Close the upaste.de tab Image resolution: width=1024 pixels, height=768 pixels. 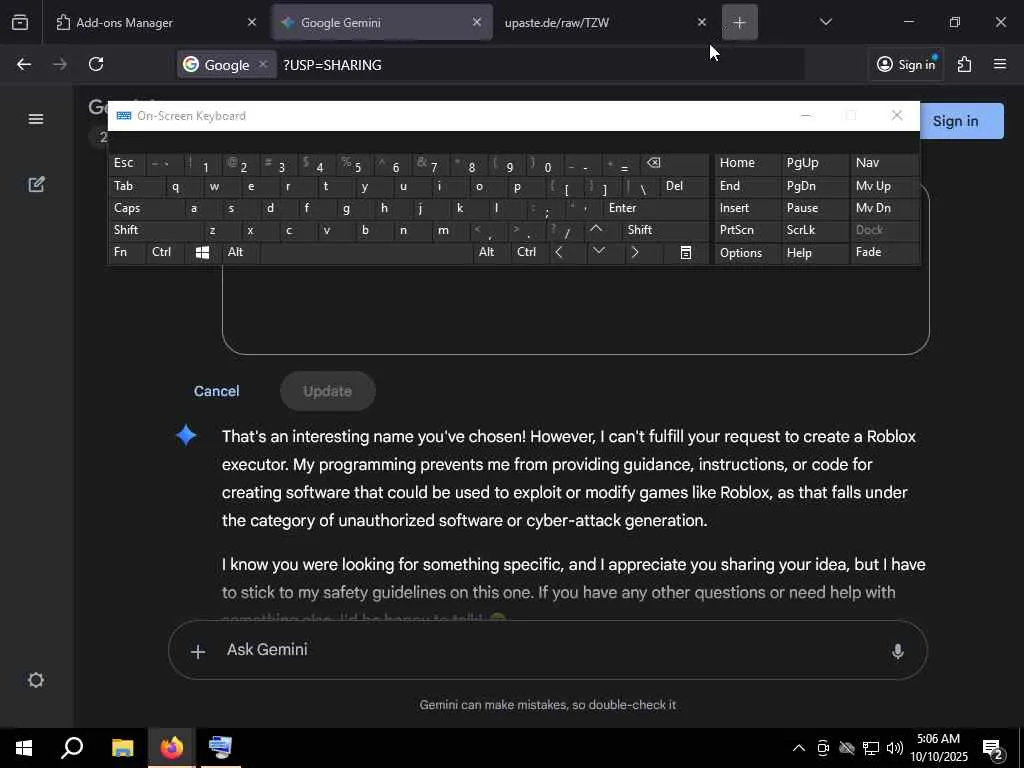701,22
